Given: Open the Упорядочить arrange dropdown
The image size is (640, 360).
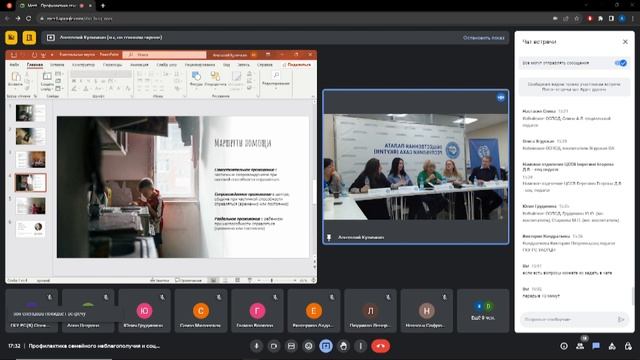Looking at the screenshot, I should (x=215, y=79).
